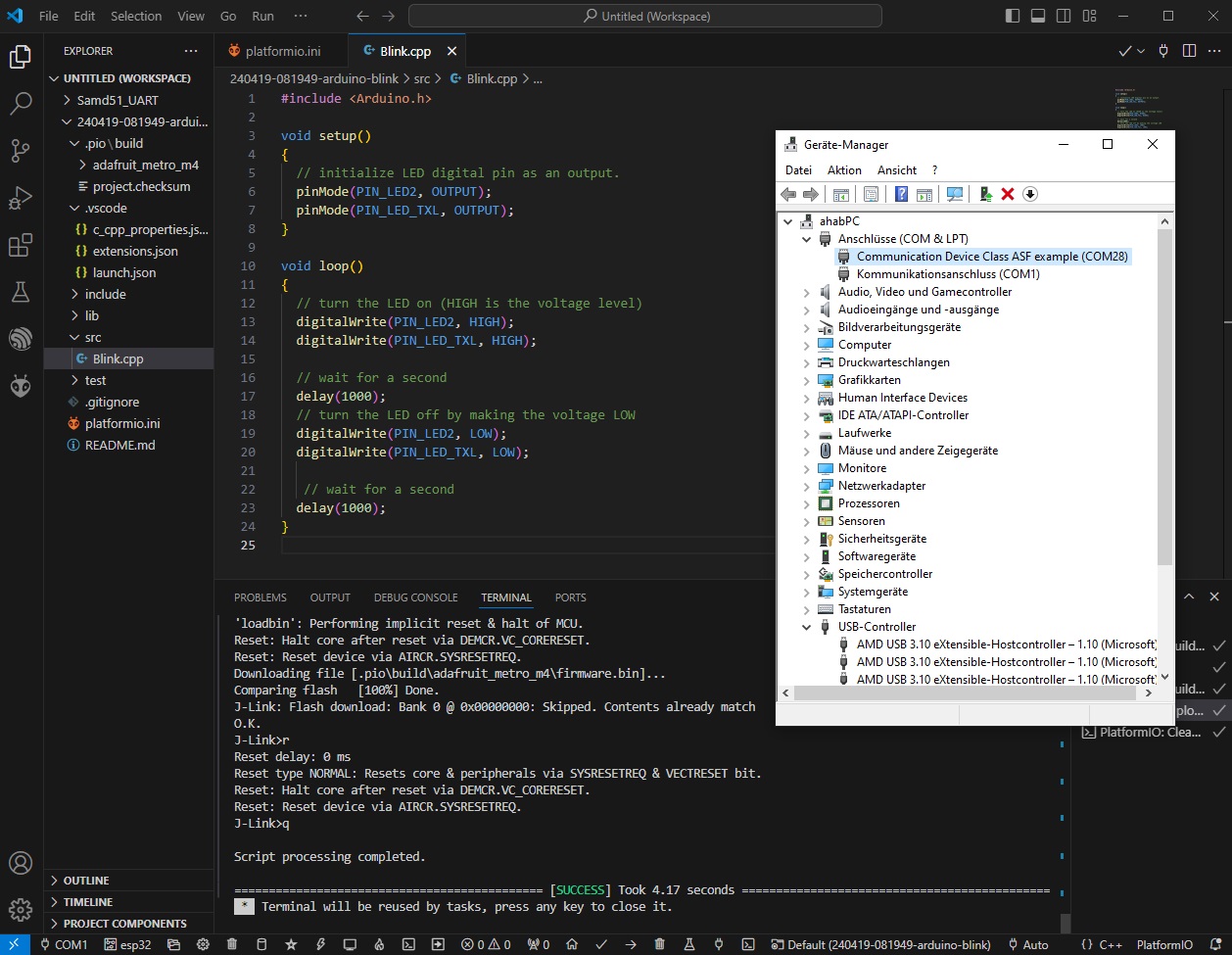The width and height of the screenshot is (1232, 955).
Task: Open the PlatformIO alien icon view
Action: (x=21, y=386)
